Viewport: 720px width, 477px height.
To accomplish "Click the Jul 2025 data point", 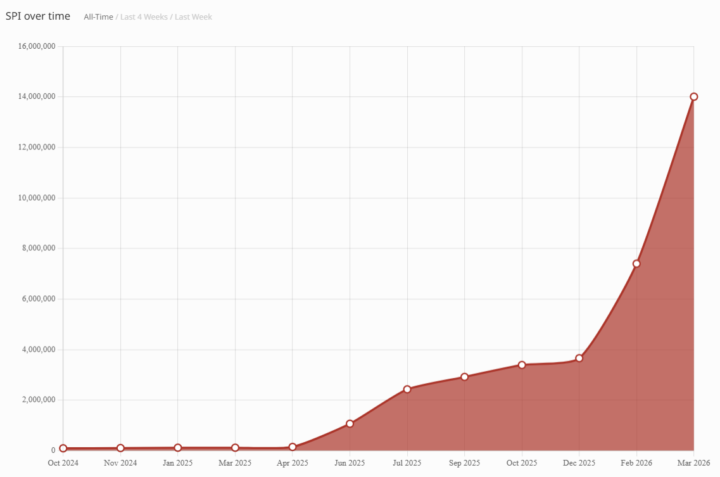I will point(407,389).
